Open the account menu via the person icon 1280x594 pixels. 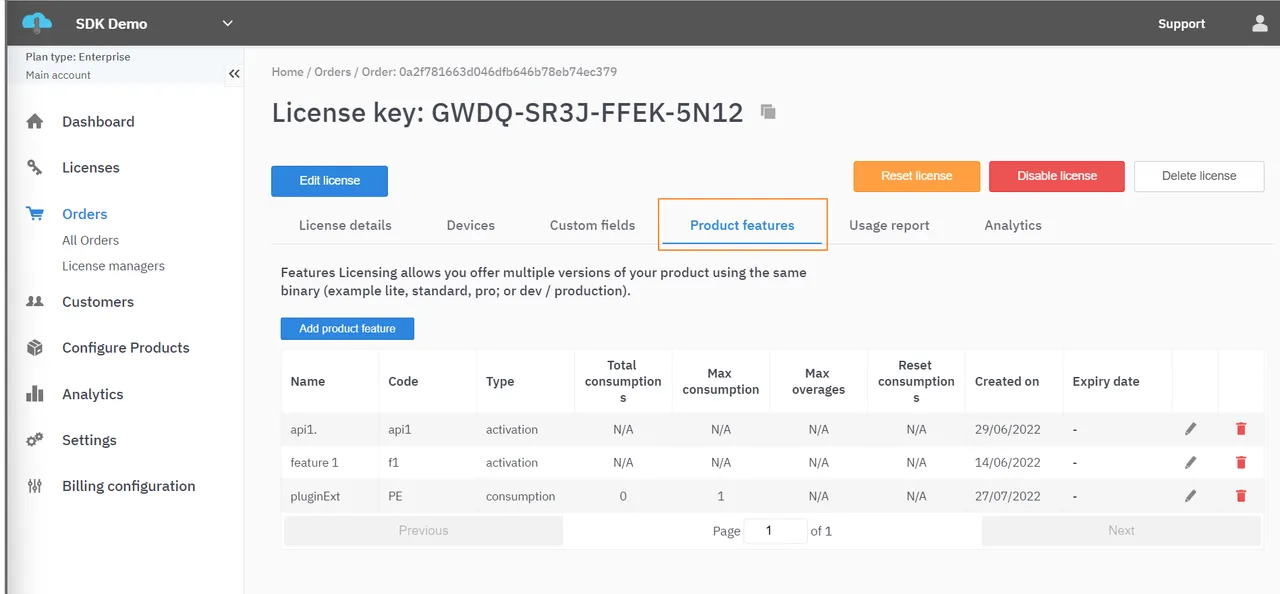[x=1259, y=23]
